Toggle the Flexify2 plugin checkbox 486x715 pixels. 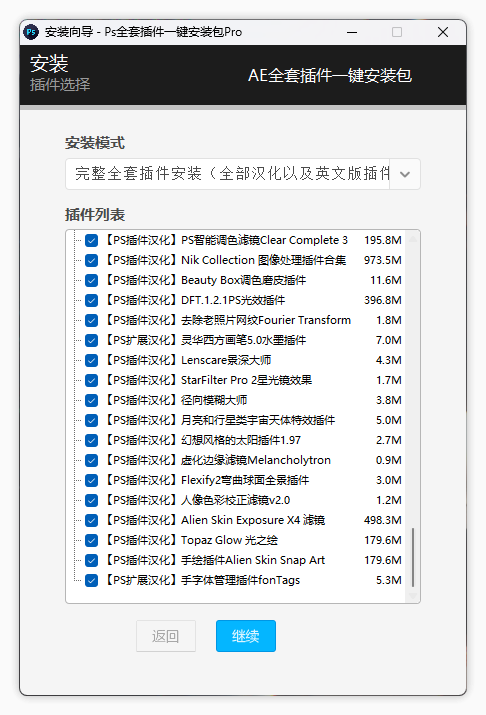tap(92, 481)
